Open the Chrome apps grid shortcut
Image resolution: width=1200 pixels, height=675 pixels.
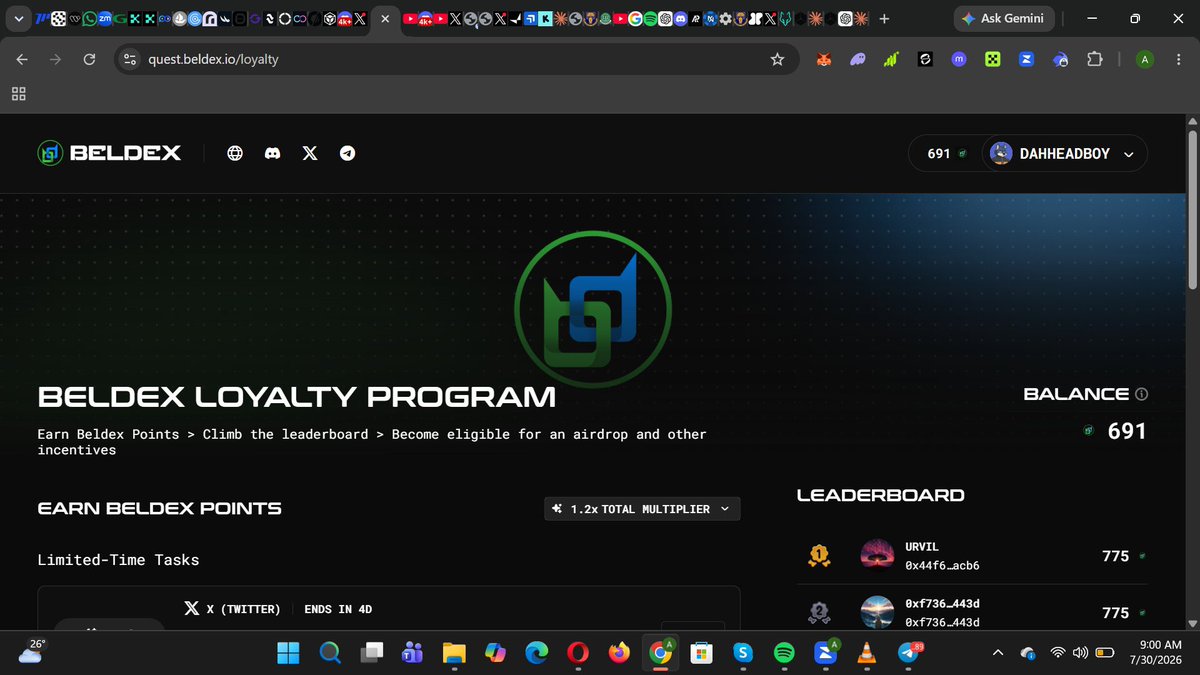pos(18,94)
